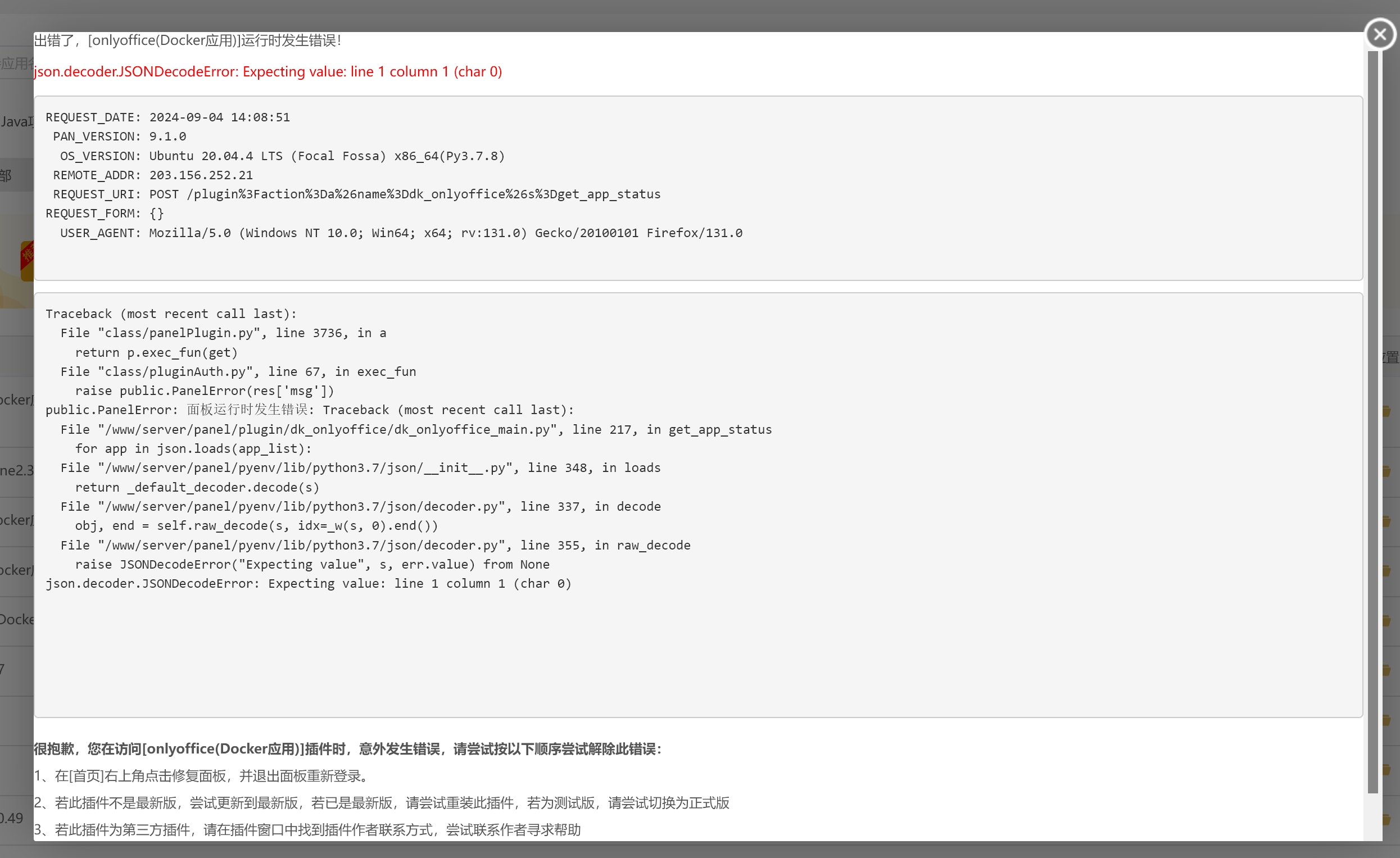
Task: Click the decoder.py line 355 raw_decode entry
Action: (375, 546)
